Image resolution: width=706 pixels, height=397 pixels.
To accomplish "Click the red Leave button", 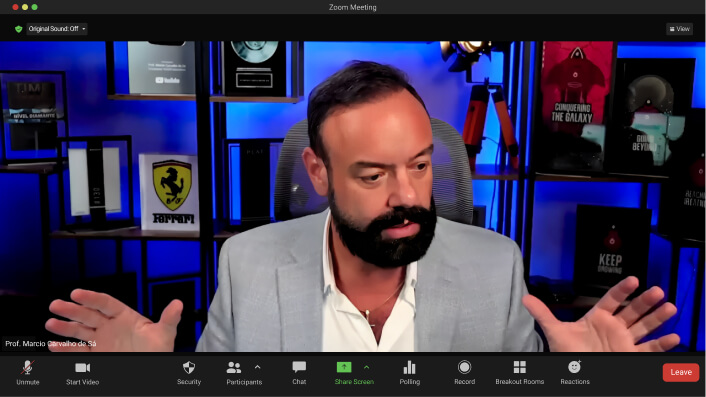I will click(681, 372).
